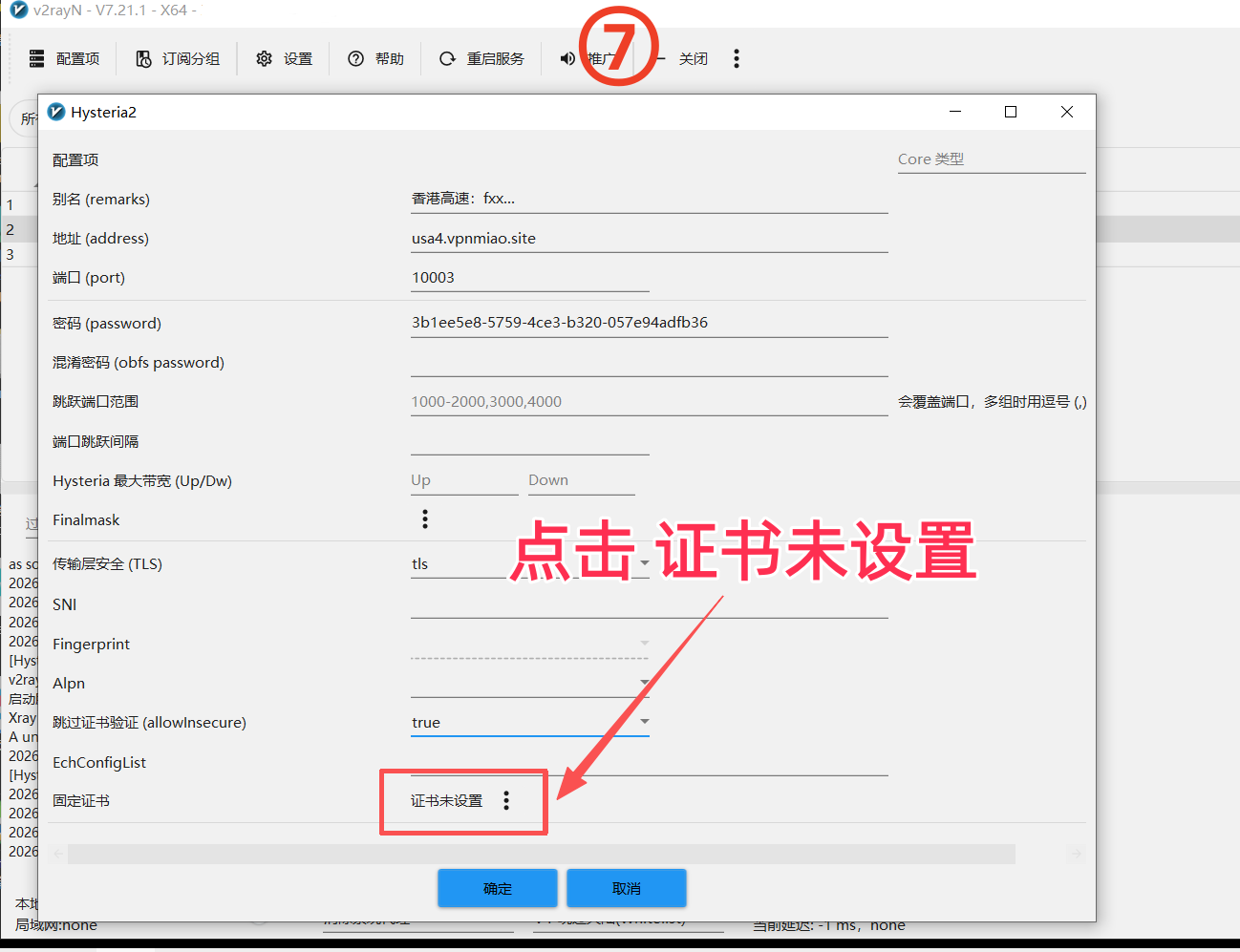Screen dimensions: 1240x952
Task: Click the 推广 speaker icon in toolbar
Action: (568, 59)
